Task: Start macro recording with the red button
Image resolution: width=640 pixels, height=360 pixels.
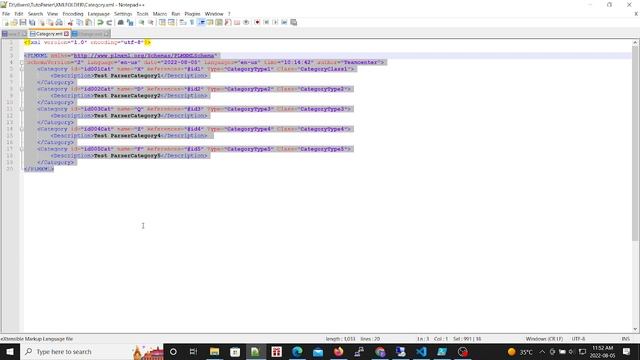Action: [x=257, y=22]
